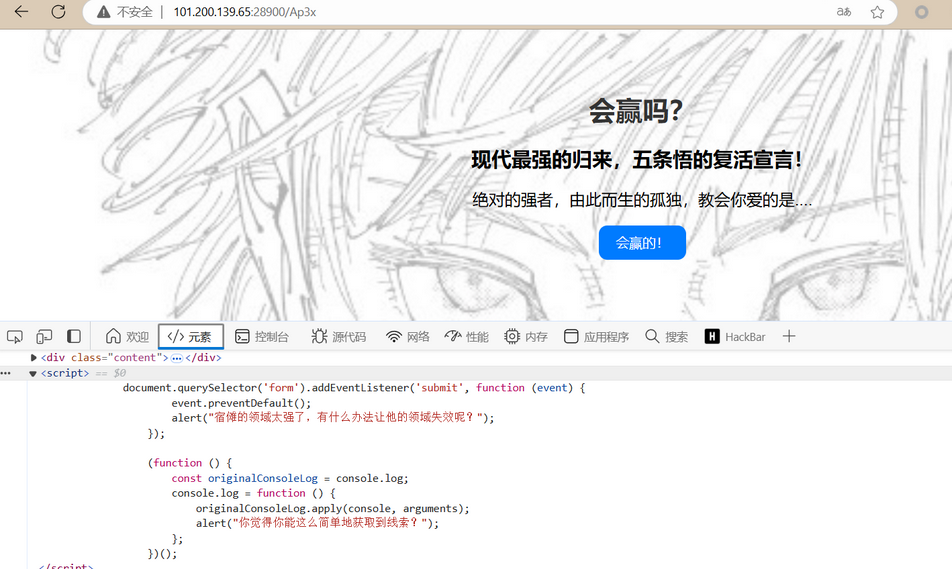Click the alert line 你觉得你能这么简单地获取到线索？
The height and width of the screenshot is (569, 952).
pyautogui.click(x=317, y=523)
